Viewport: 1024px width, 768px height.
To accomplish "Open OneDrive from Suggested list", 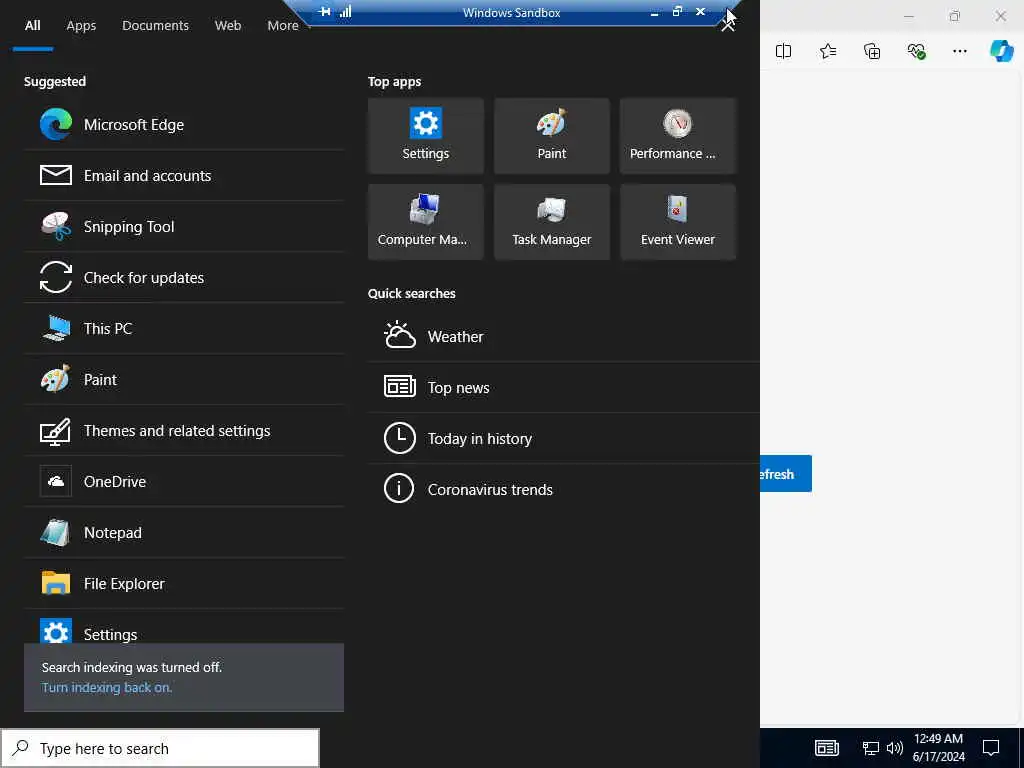I will coord(184,481).
